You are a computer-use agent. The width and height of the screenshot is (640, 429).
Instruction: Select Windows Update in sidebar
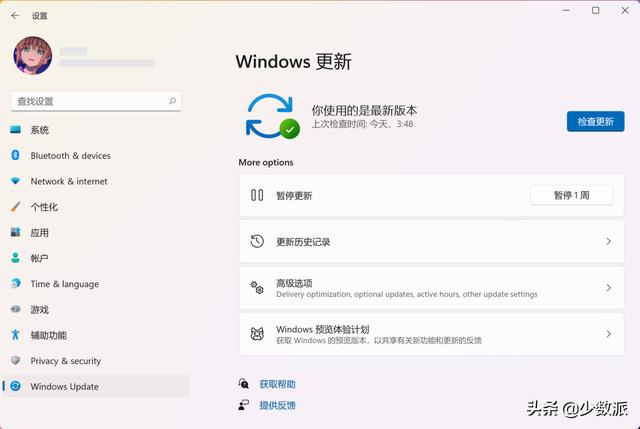[x=96, y=386]
